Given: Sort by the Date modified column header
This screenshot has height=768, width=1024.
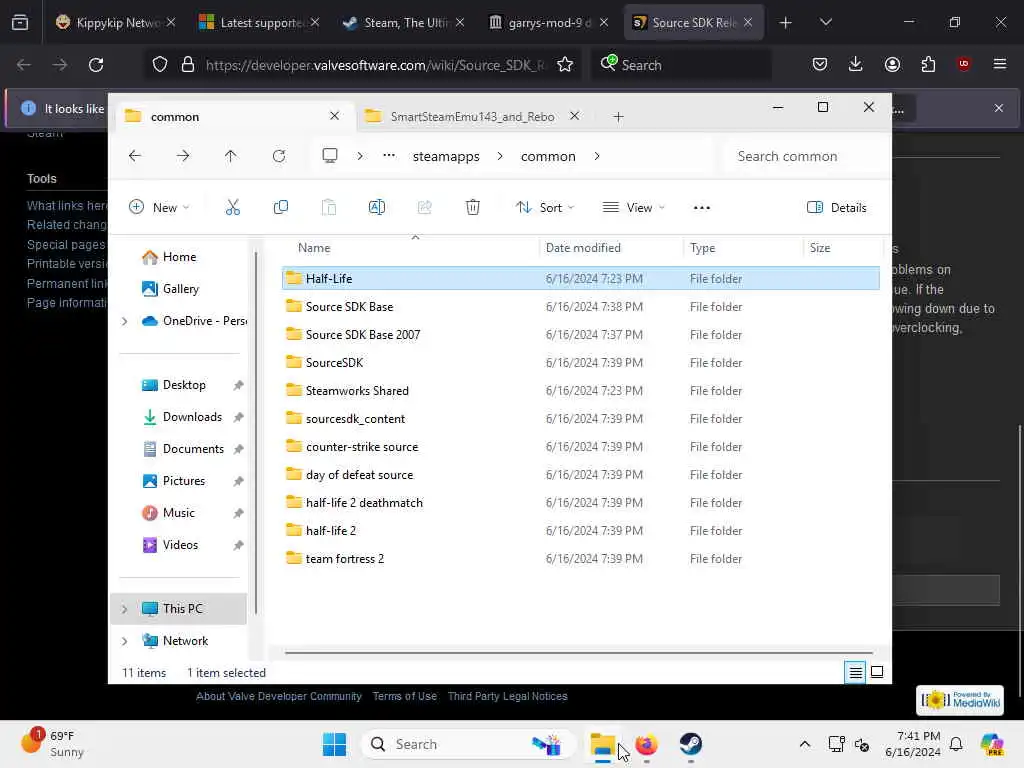Looking at the screenshot, I should [x=611, y=248].
